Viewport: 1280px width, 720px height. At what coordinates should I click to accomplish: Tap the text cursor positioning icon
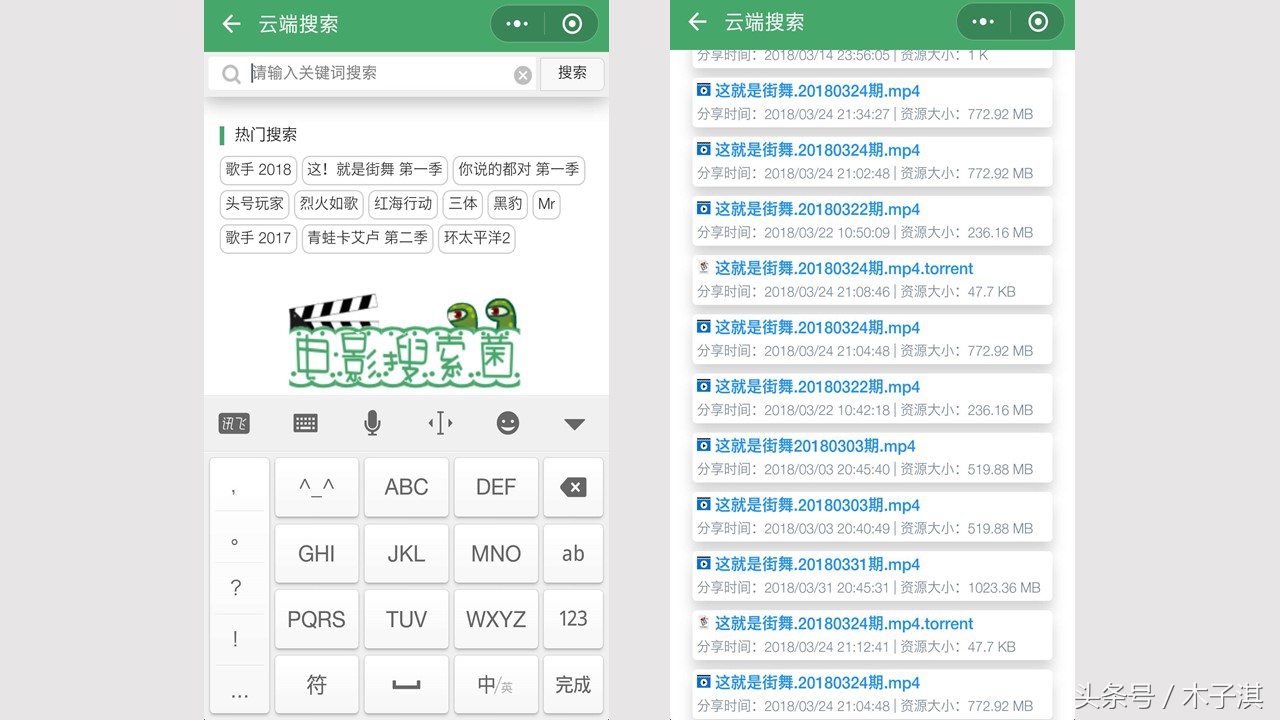click(440, 423)
